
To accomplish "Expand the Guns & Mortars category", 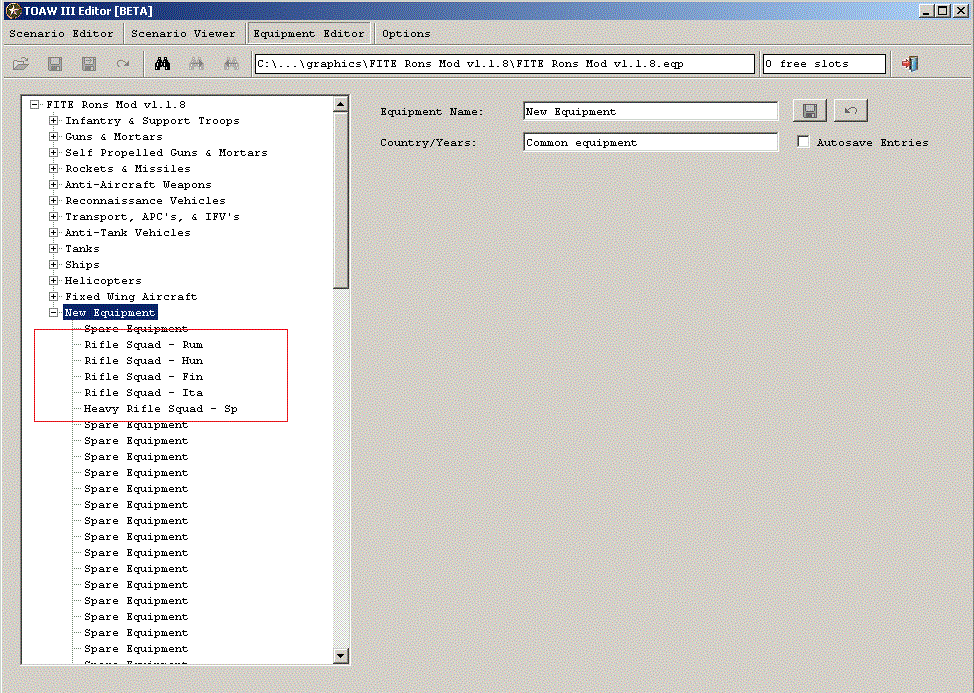I will 54,137.
